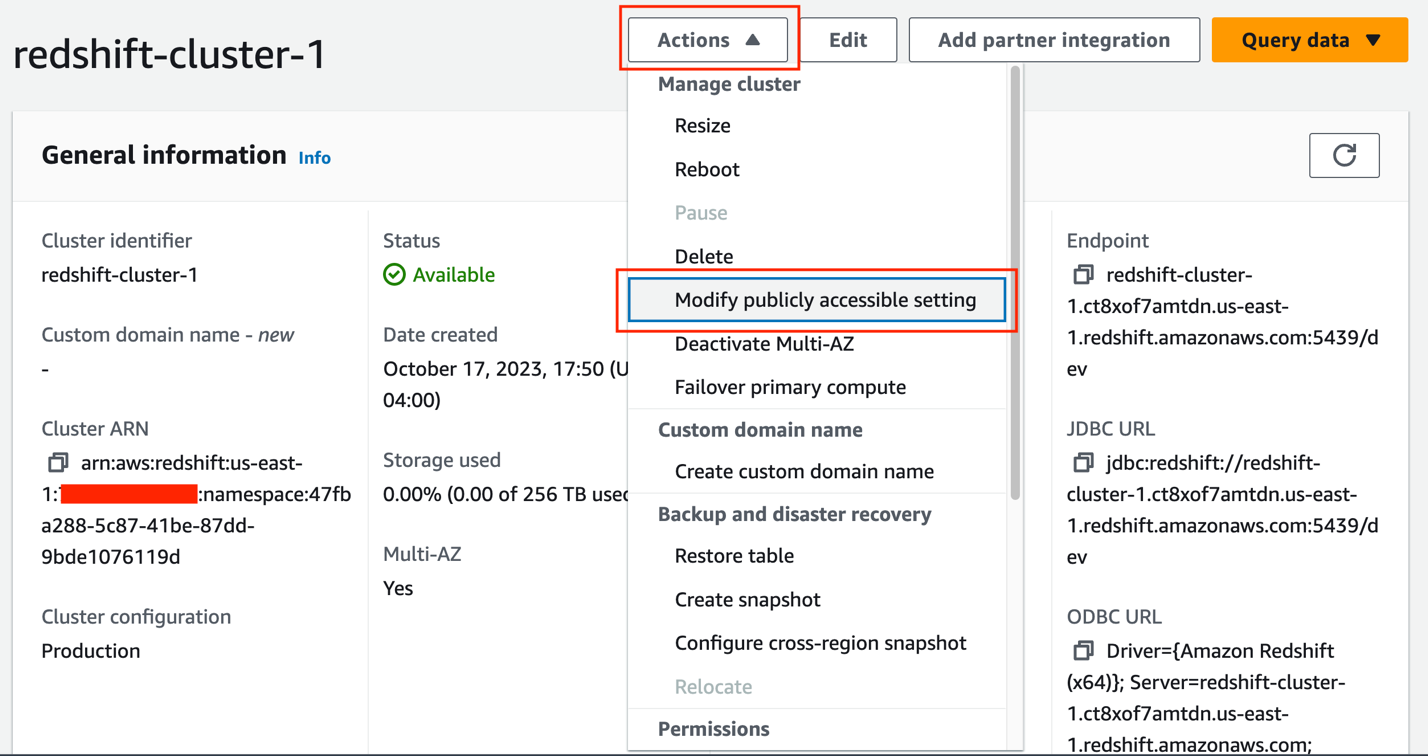Click the Actions menu scrollbar
Viewport: 1428px width, 756px height.
coord(1016,283)
